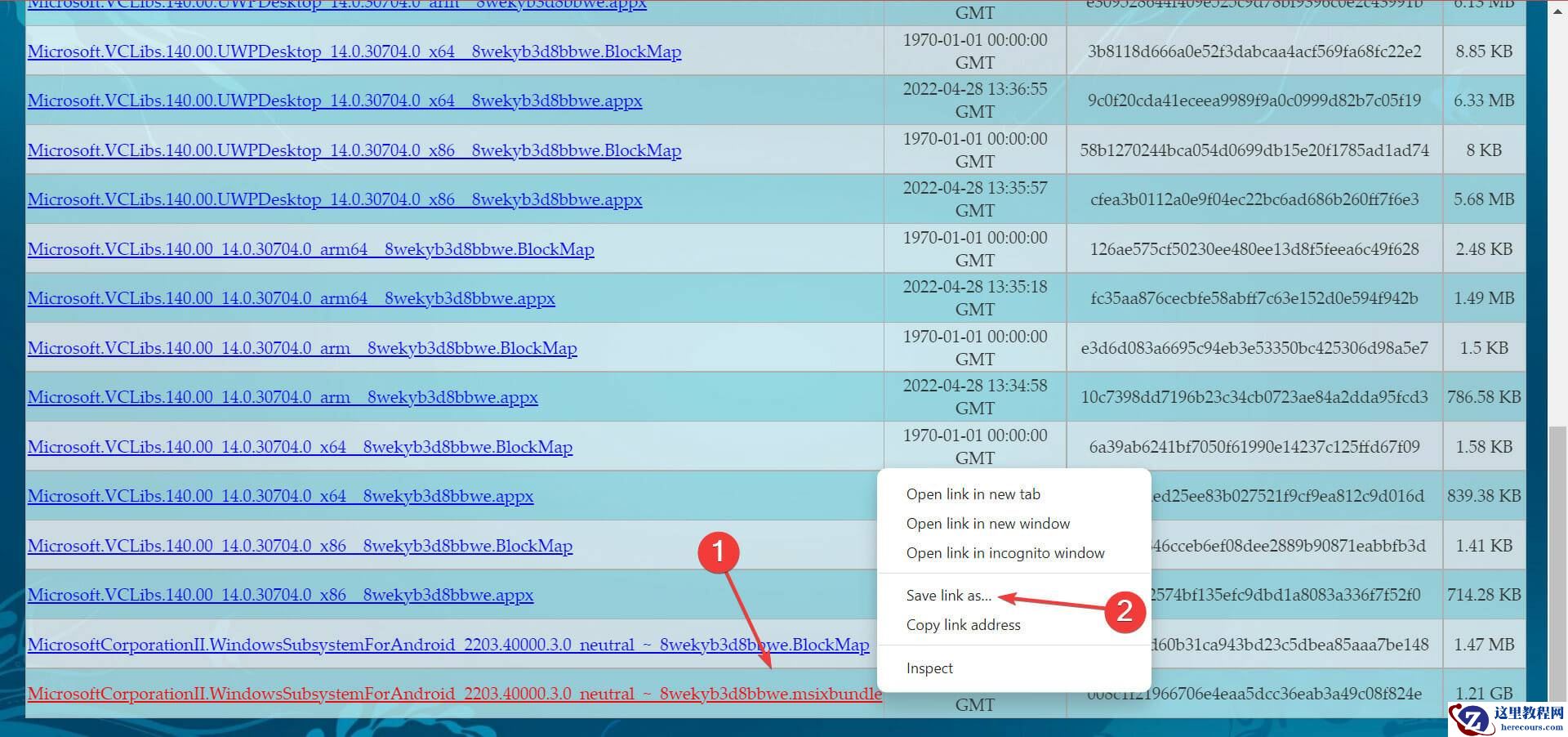This screenshot has width=1568, height=737.
Task: Click the hash 6a39ab6241bf7050f61990e14237c125ffd67f09
Action: click(x=1254, y=447)
